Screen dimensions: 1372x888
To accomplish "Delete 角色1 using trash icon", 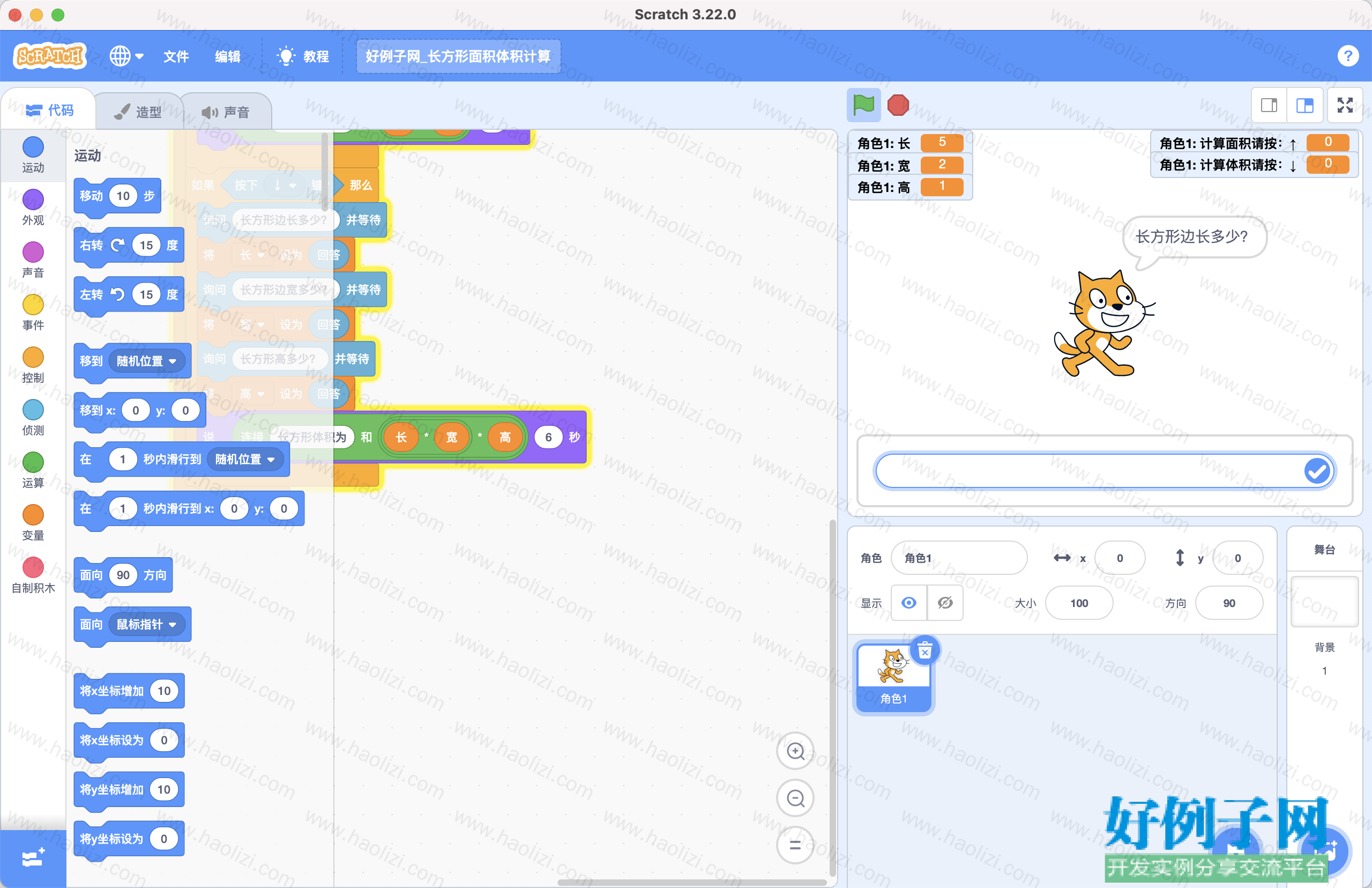I will 925,650.
